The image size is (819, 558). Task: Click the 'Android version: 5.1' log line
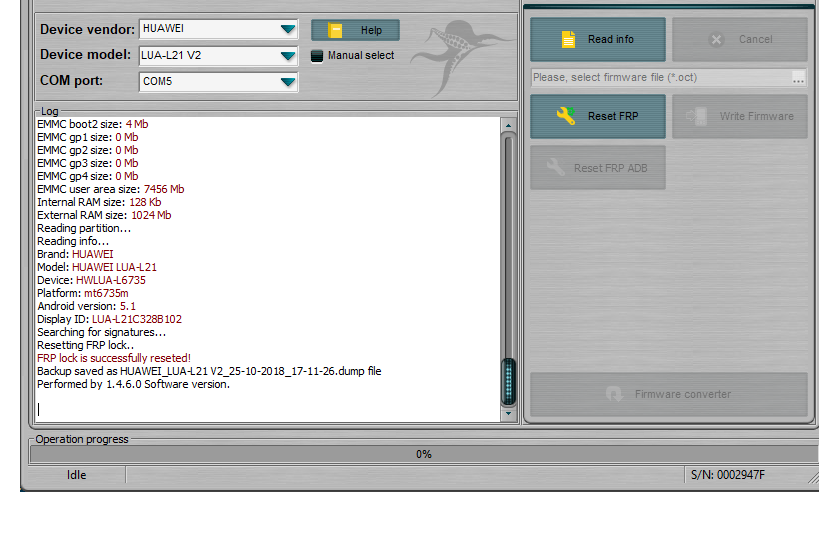pyautogui.click(x=86, y=306)
